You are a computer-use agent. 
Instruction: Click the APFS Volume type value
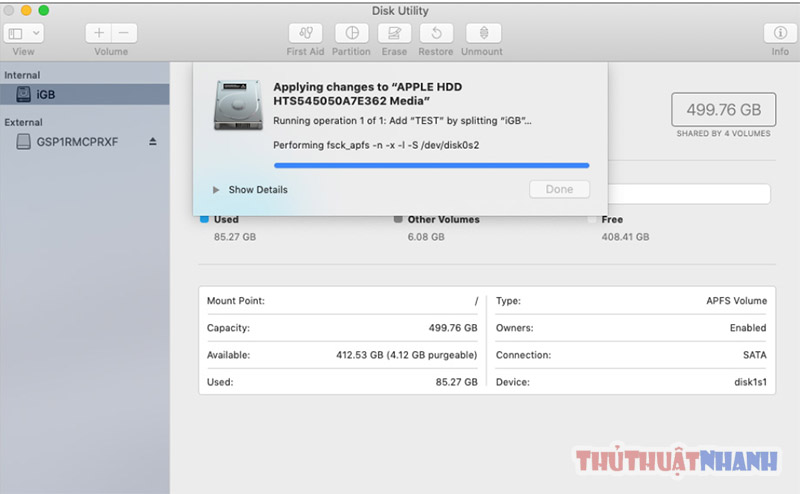point(736,301)
